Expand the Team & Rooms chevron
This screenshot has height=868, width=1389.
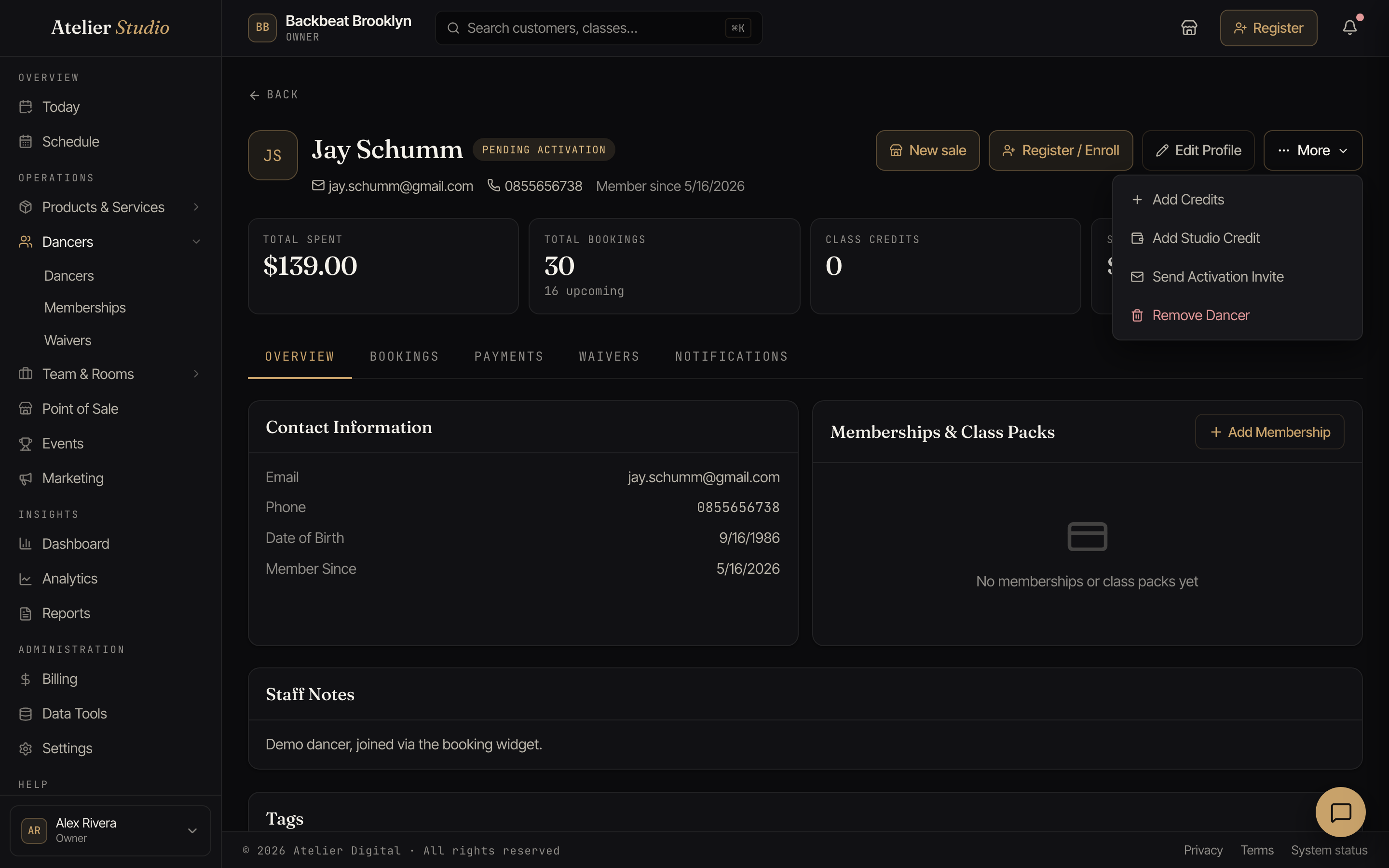[x=196, y=374]
